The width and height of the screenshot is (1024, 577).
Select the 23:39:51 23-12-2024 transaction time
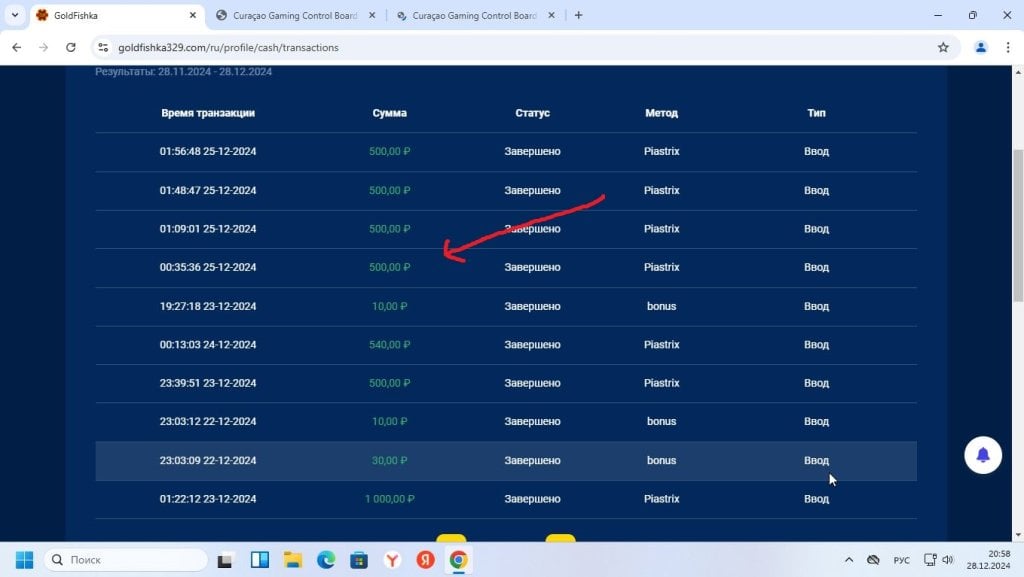pyautogui.click(x=208, y=383)
